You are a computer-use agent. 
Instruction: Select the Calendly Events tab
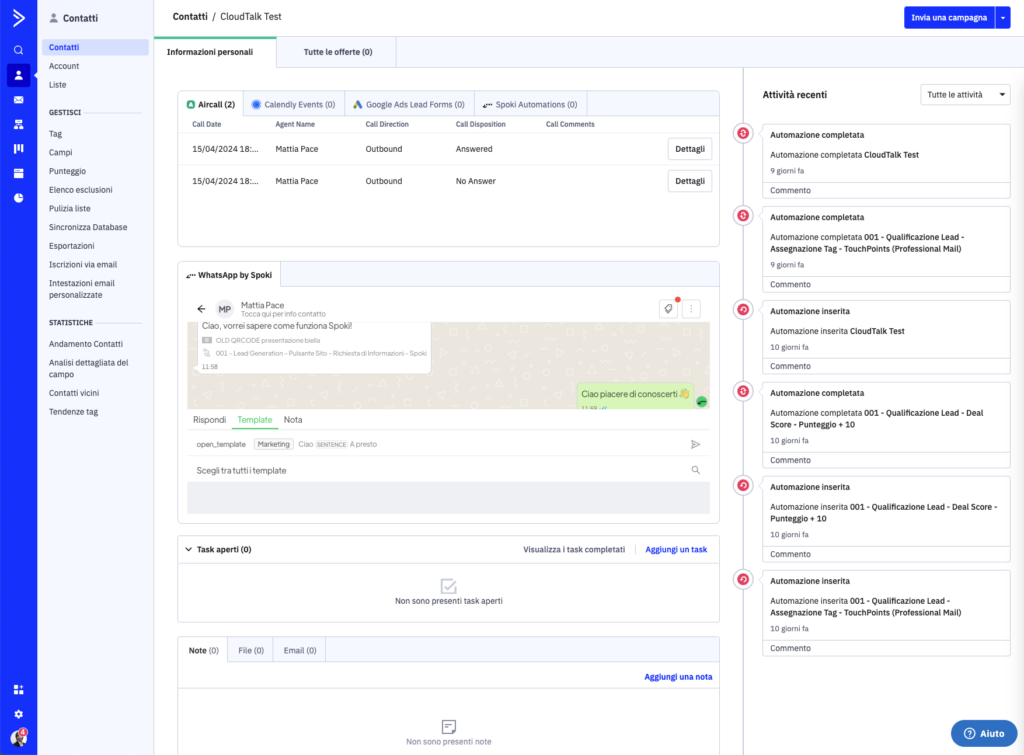pyautogui.click(x=294, y=104)
